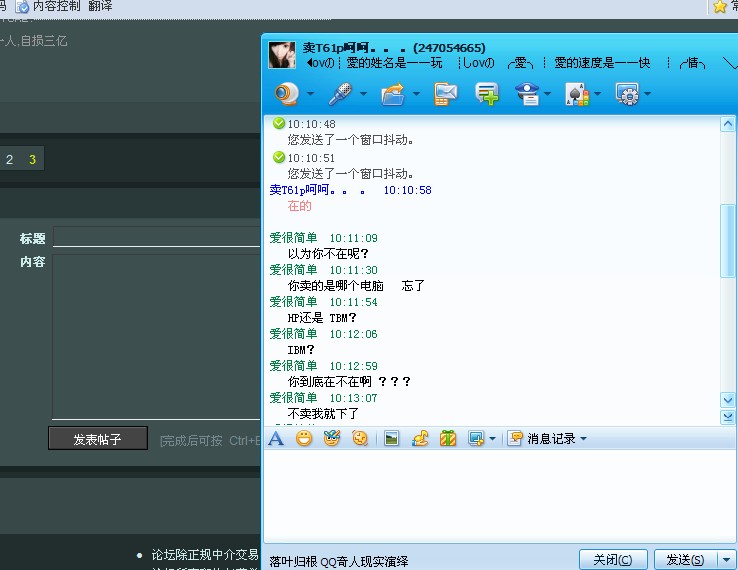Click the send picture icon
Image resolution: width=738 pixels, height=570 pixels.
pyautogui.click(x=392, y=438)
